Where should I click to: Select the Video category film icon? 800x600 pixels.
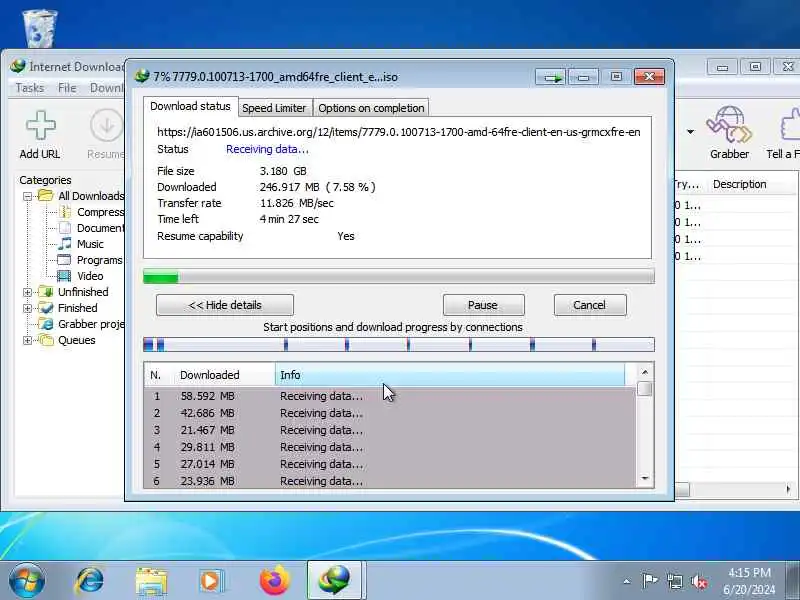(64, 276)
